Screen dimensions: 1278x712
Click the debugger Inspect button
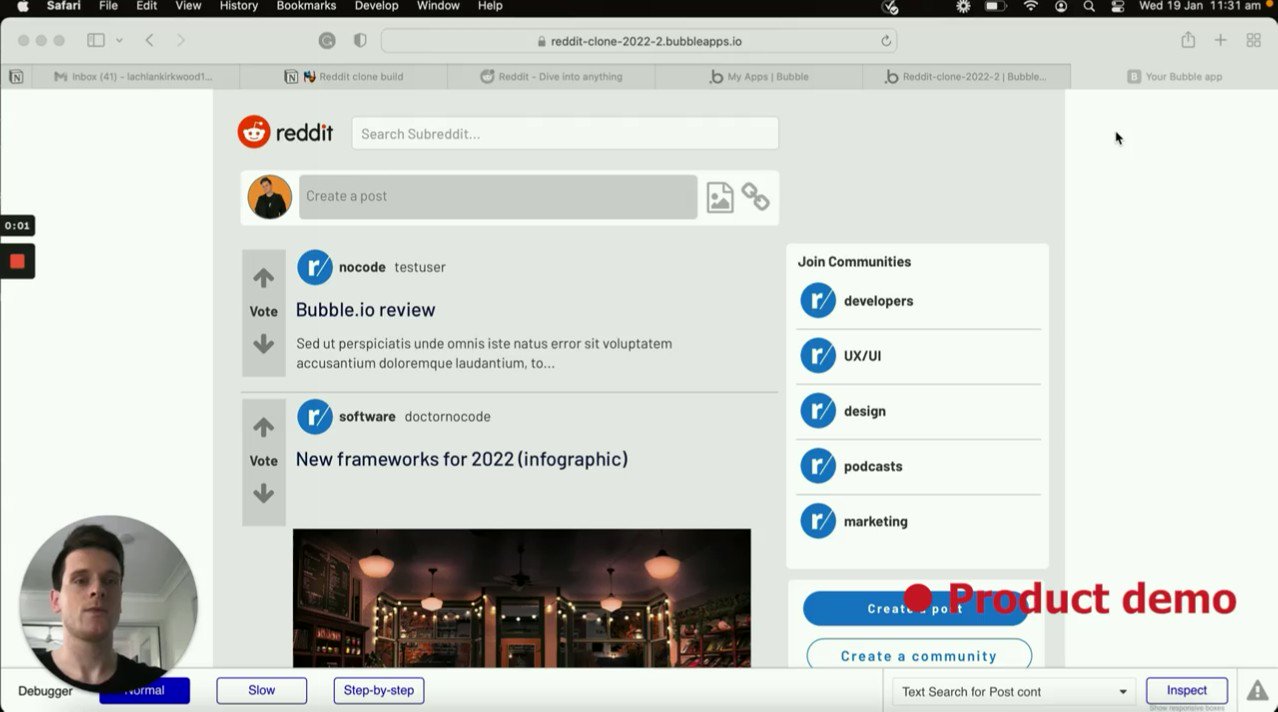click(x=1187, y=690)
